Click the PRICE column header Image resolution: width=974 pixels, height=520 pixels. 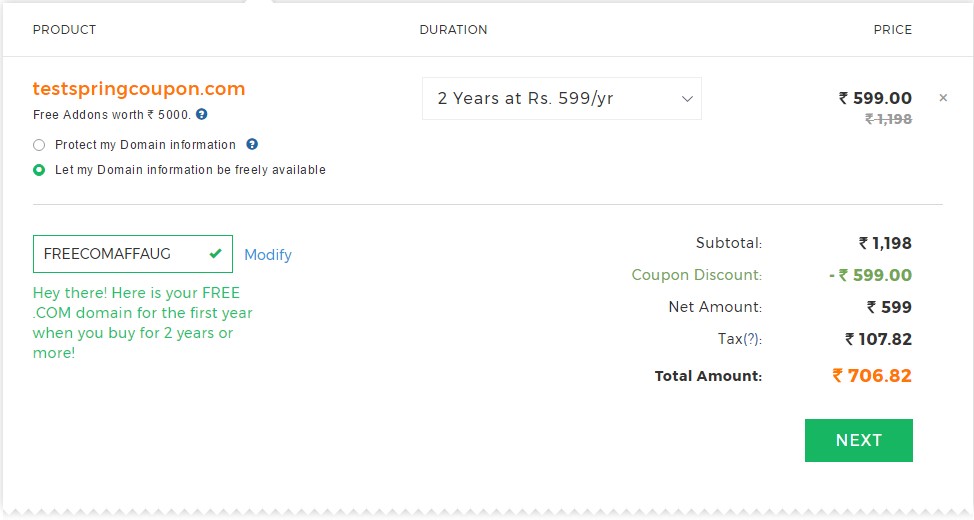(x=893, y=30)
